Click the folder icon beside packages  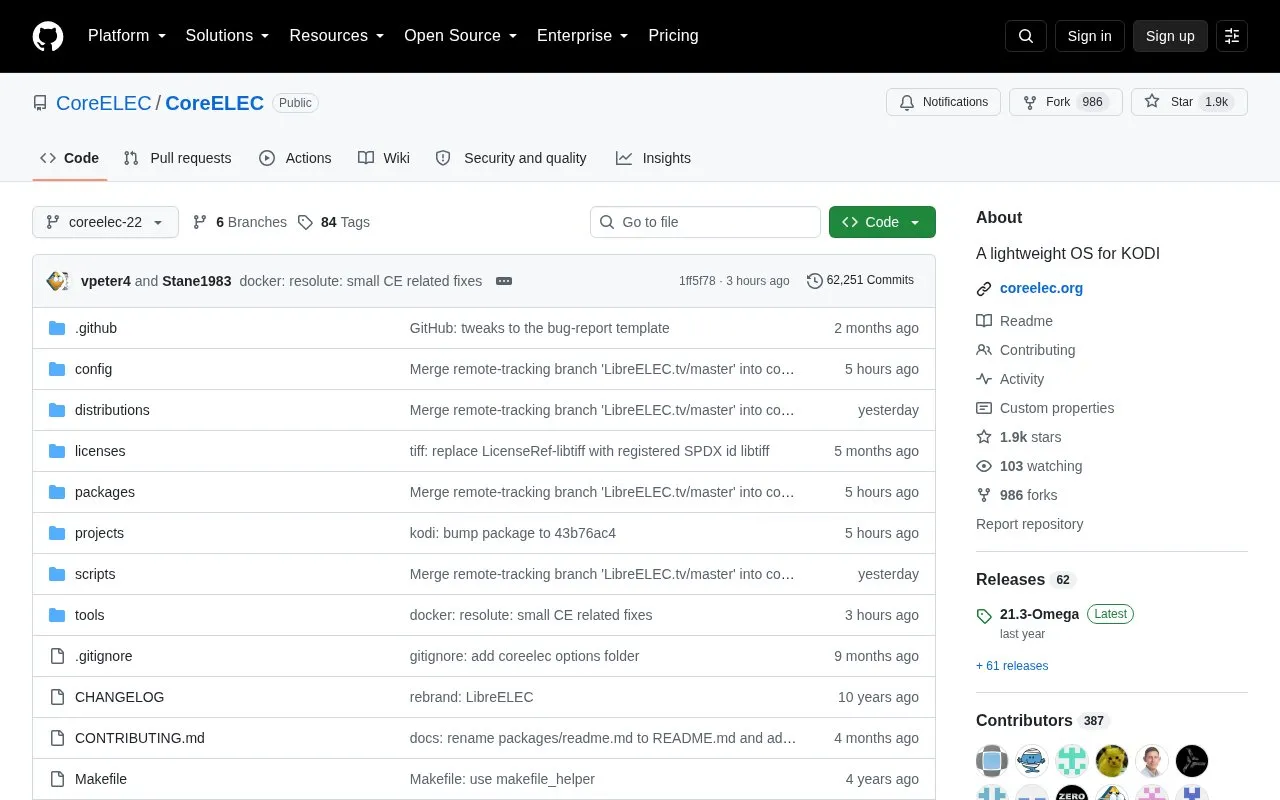coord(57,492)
